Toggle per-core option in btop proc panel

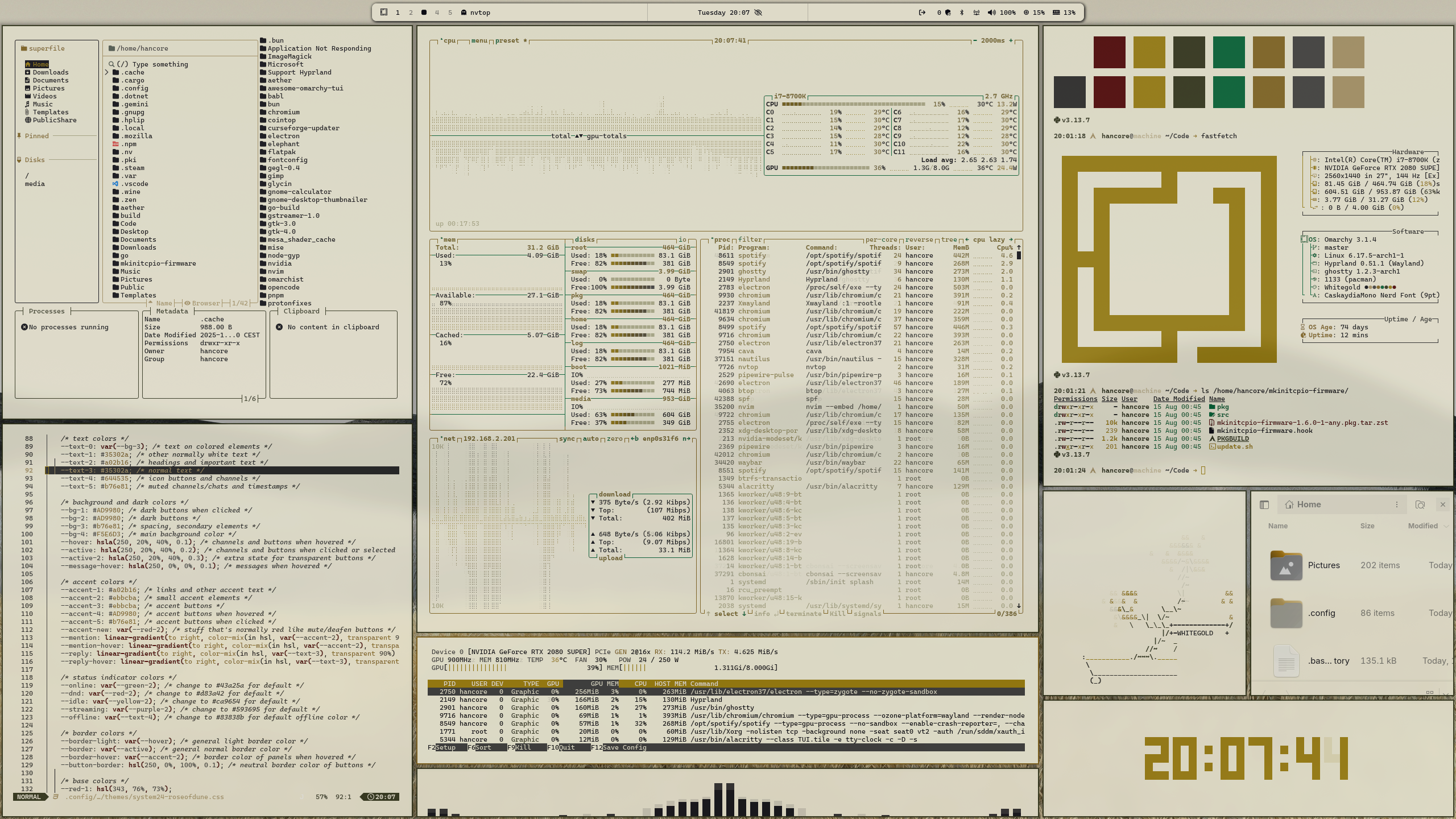tap(881, 239)
